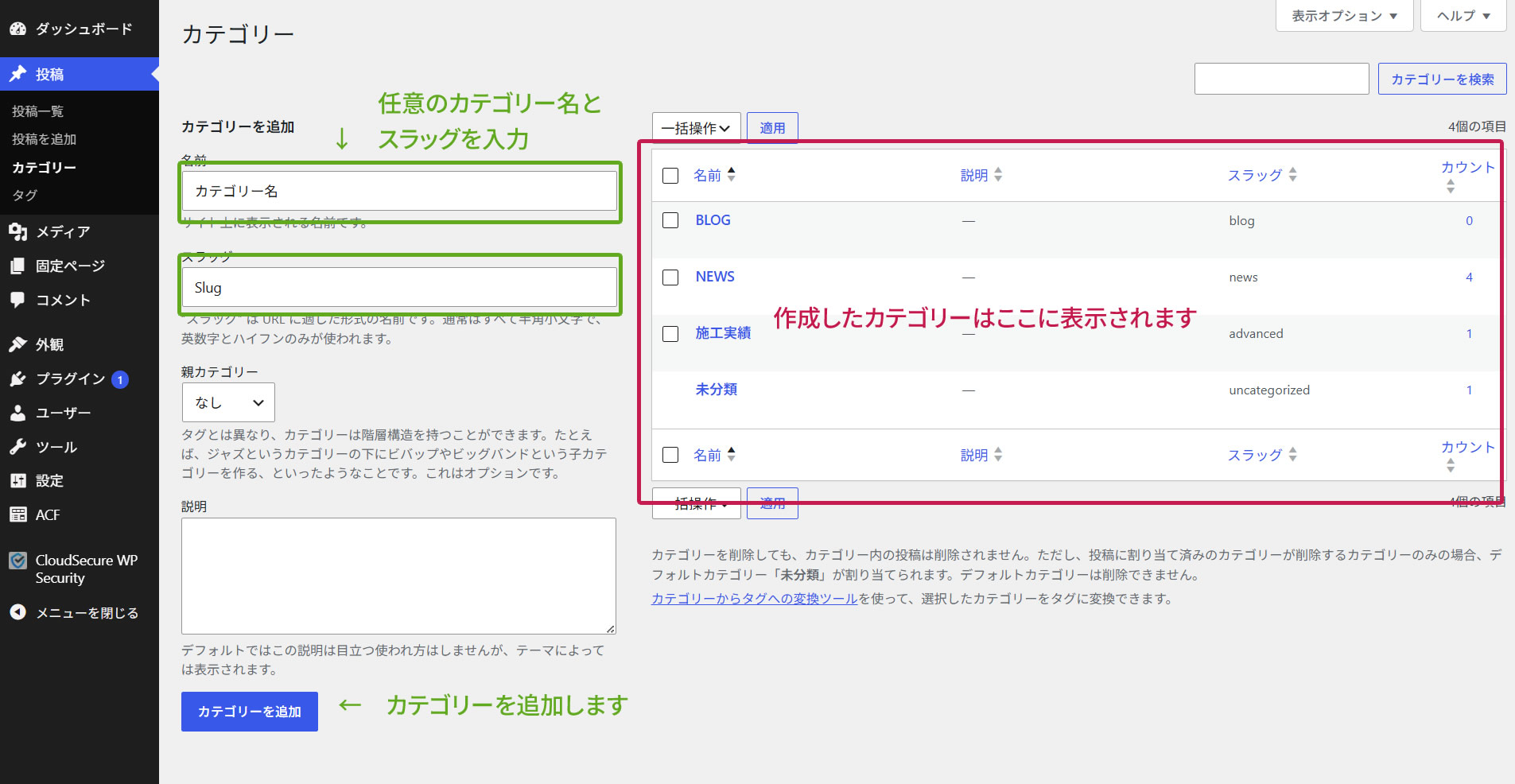The height and width of the screenshot is (784, 1515).
Task: Toggle select-all checkbox in table footer
Action: (x=670, y=455)
